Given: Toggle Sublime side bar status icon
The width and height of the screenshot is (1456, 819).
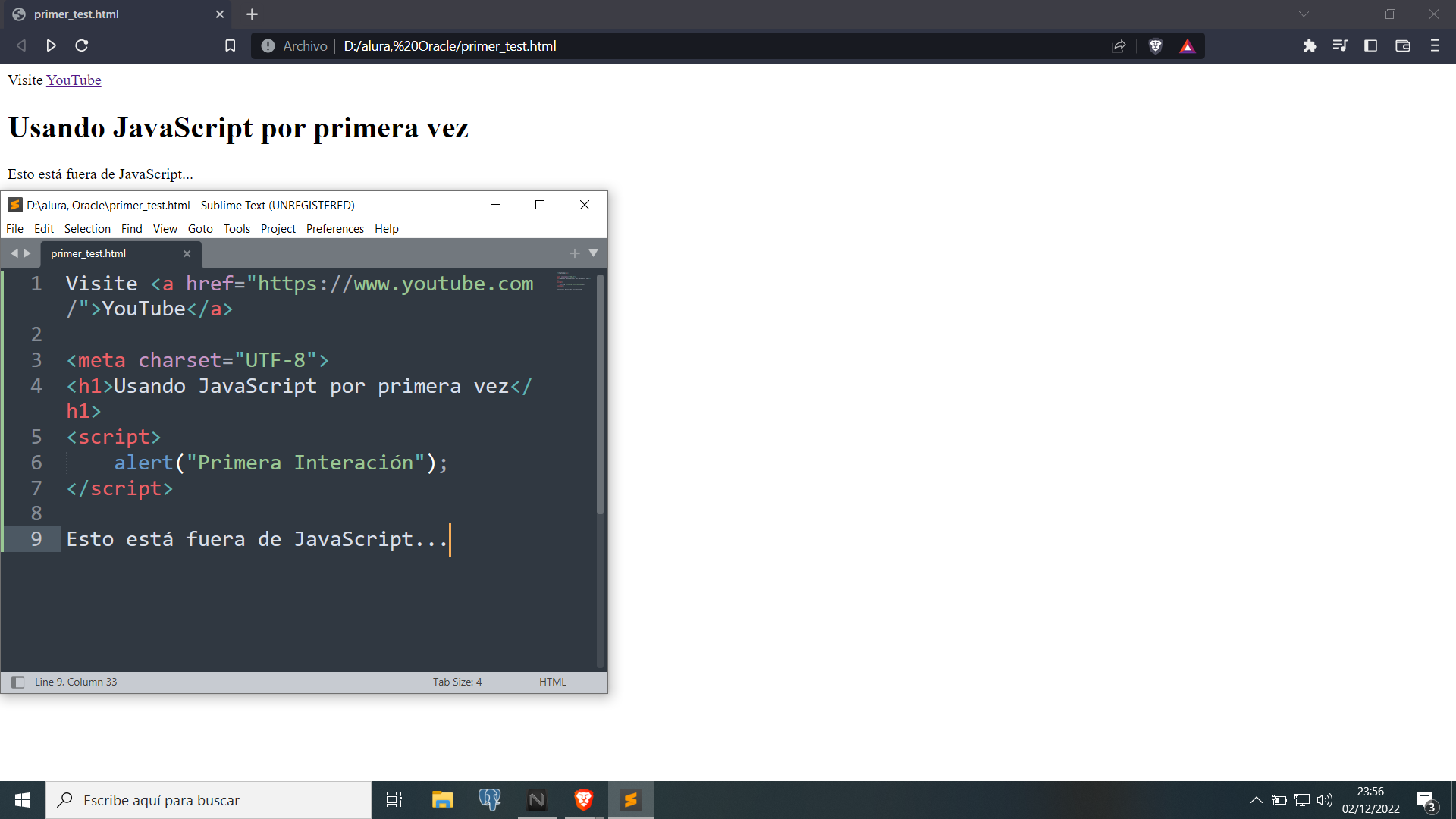Looking at the screenshot, I should 18,682.
